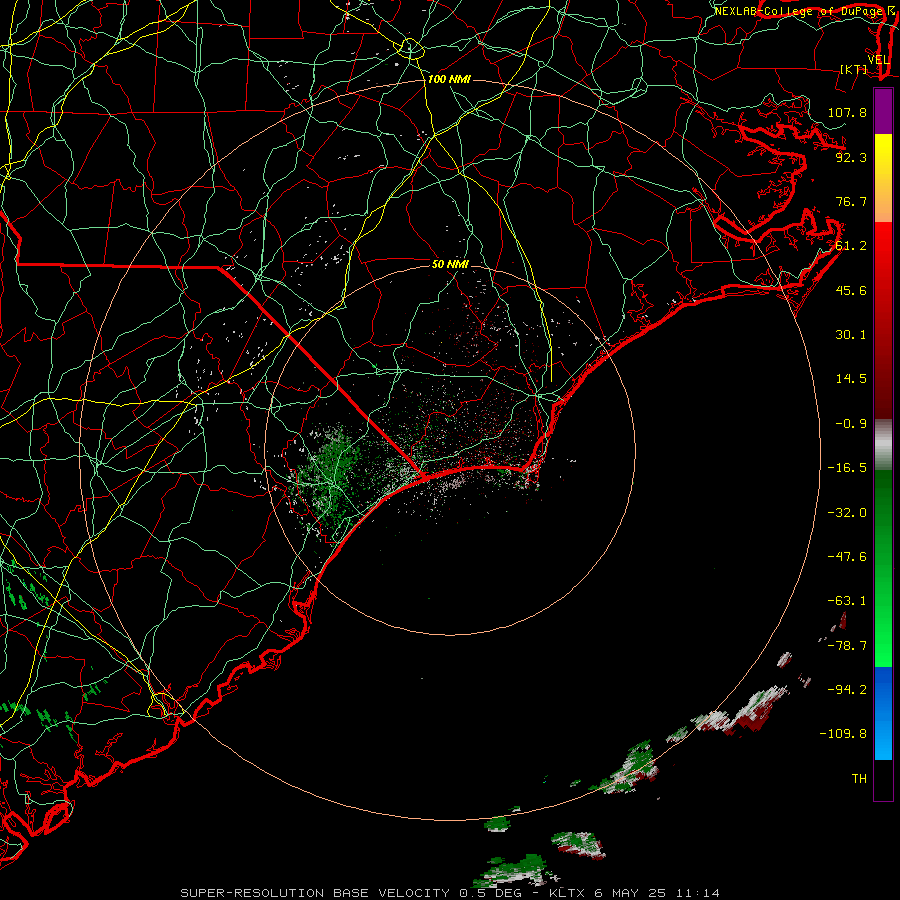Select the -94.2 legend value
900x900 pixels.
(847, 690)
